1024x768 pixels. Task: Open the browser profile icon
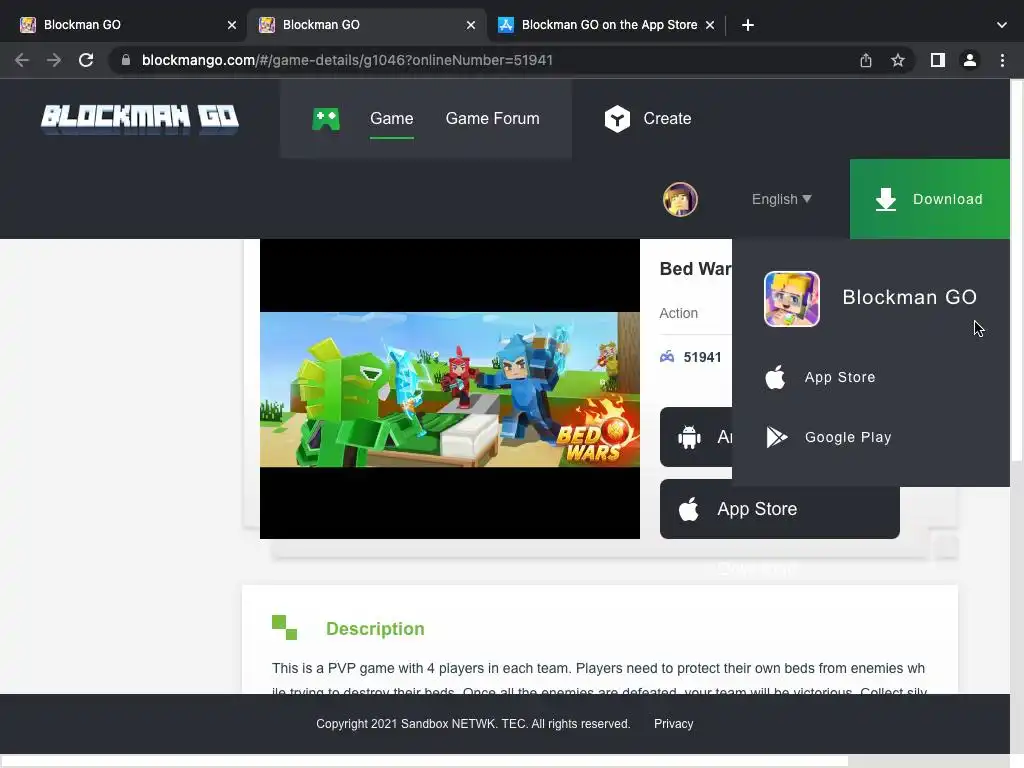[970, 60]
